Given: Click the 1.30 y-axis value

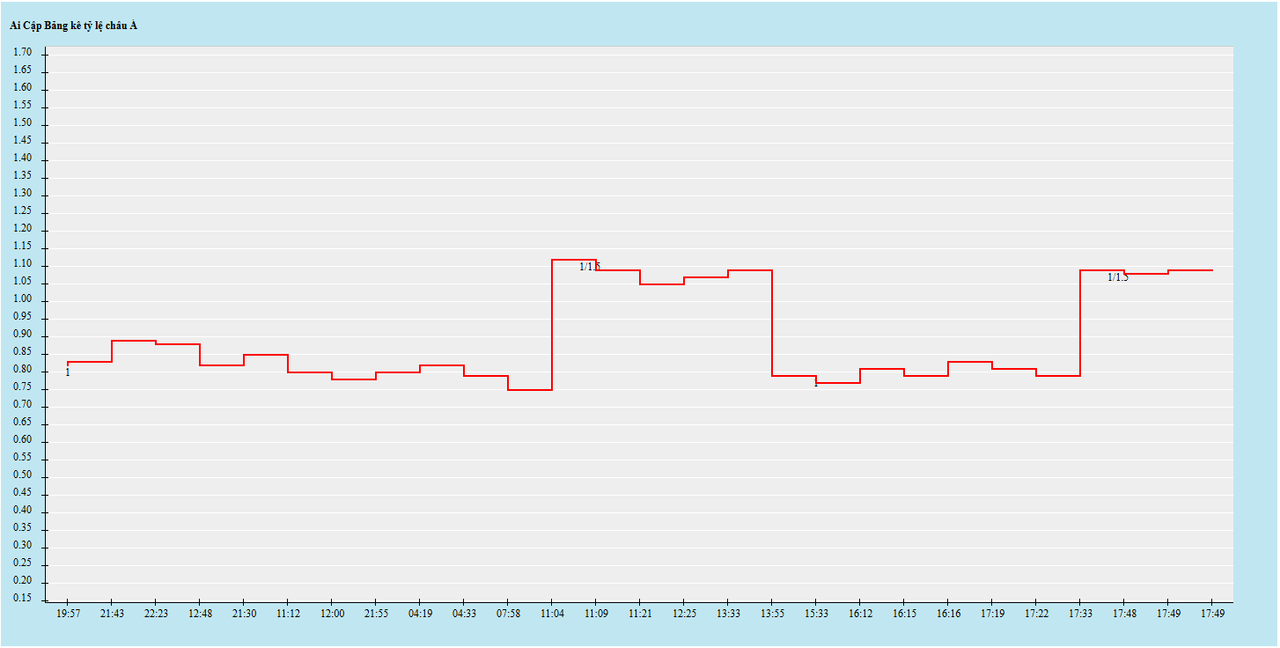Looking at the screenshot, I should [23, 193].
